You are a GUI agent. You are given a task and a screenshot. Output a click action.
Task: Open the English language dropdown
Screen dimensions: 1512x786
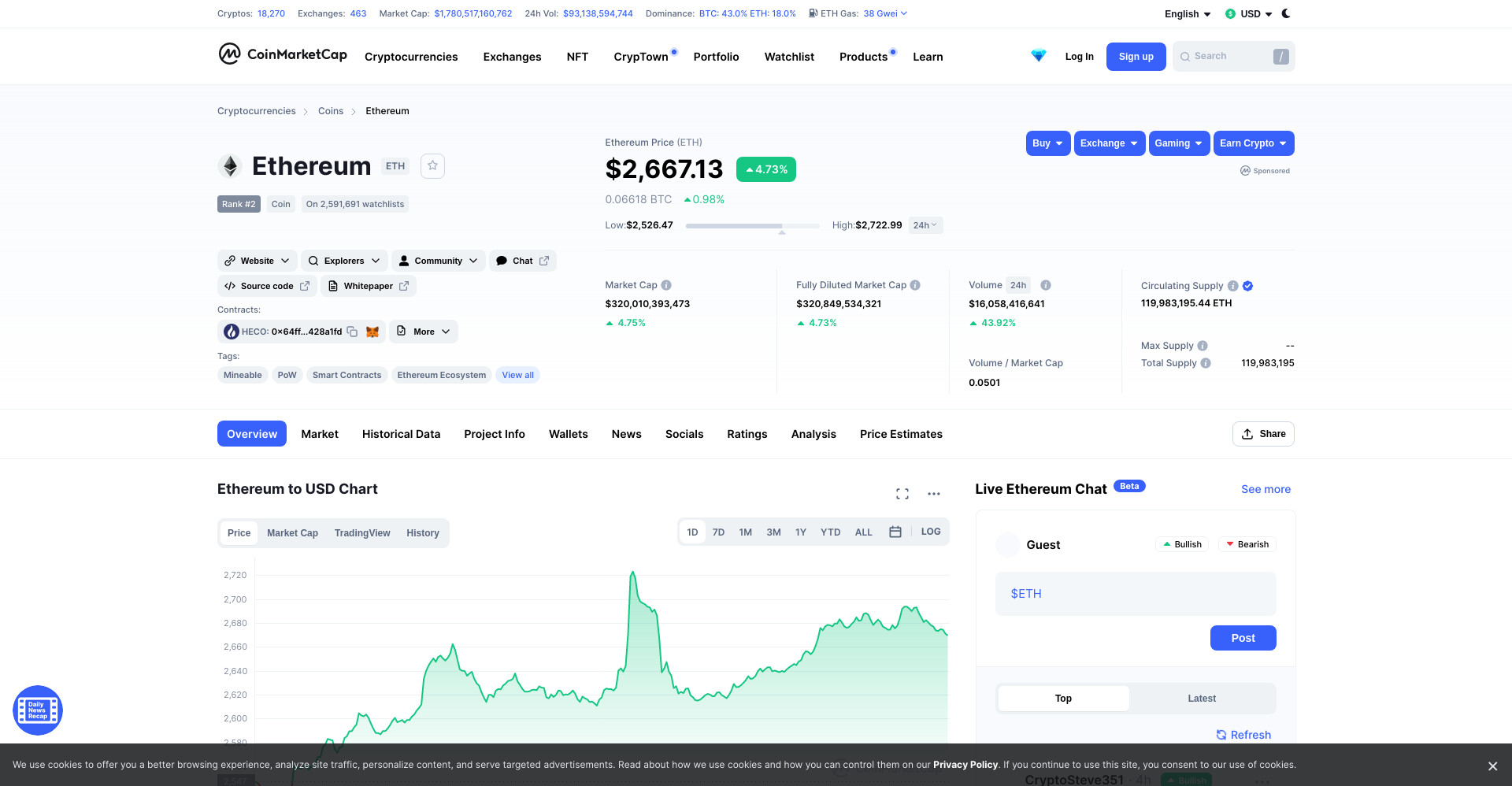1188,14
